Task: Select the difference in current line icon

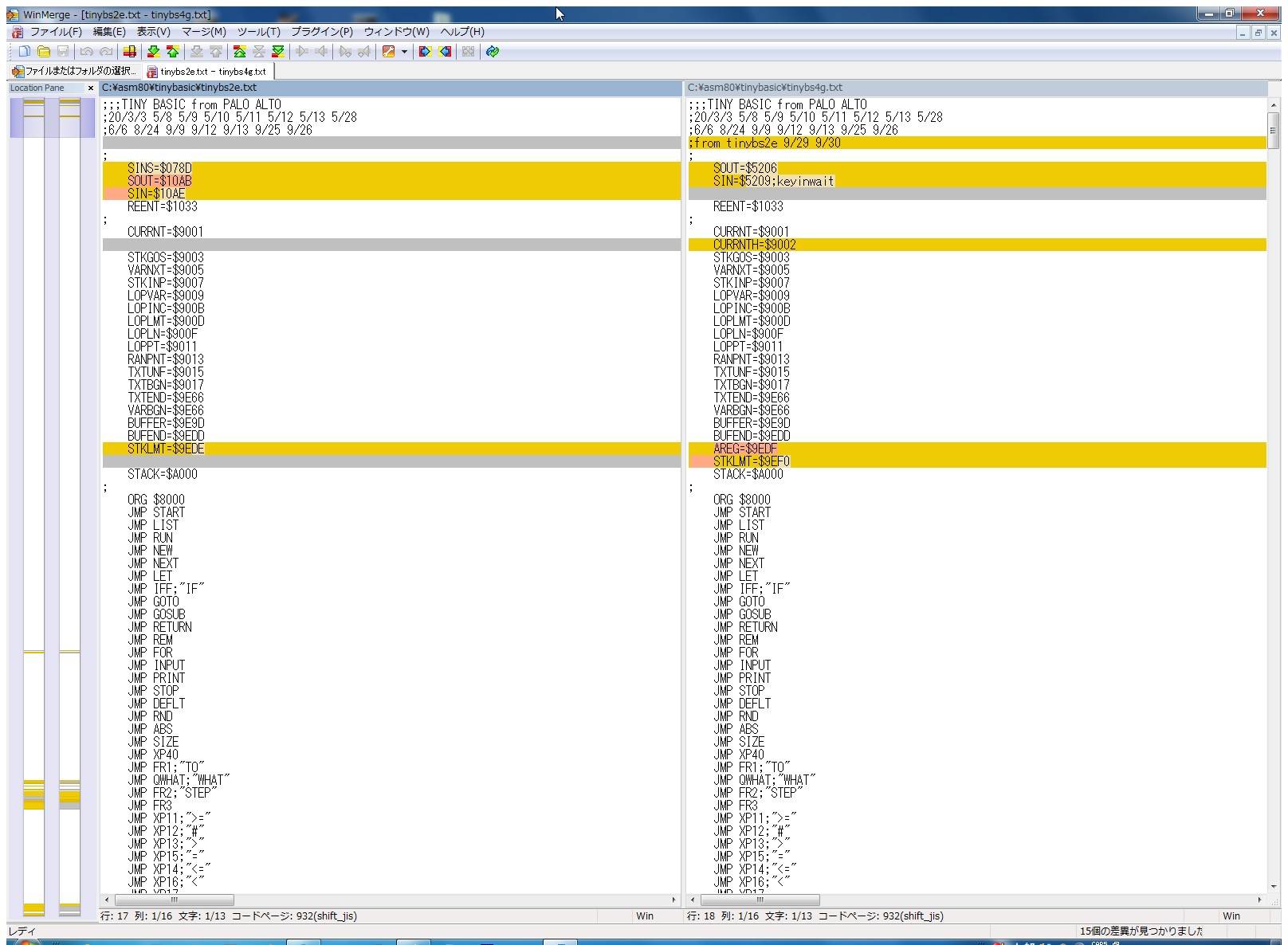Action: (130, 51)
